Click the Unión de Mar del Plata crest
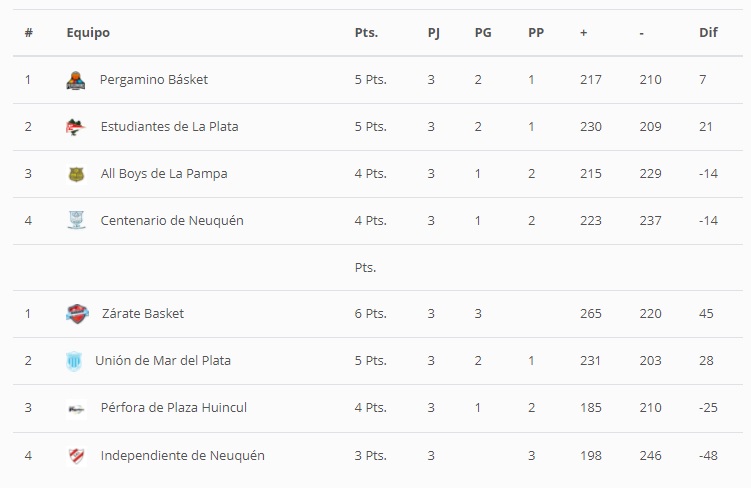Viewport: 751px width, 488px height. (74, 361)
